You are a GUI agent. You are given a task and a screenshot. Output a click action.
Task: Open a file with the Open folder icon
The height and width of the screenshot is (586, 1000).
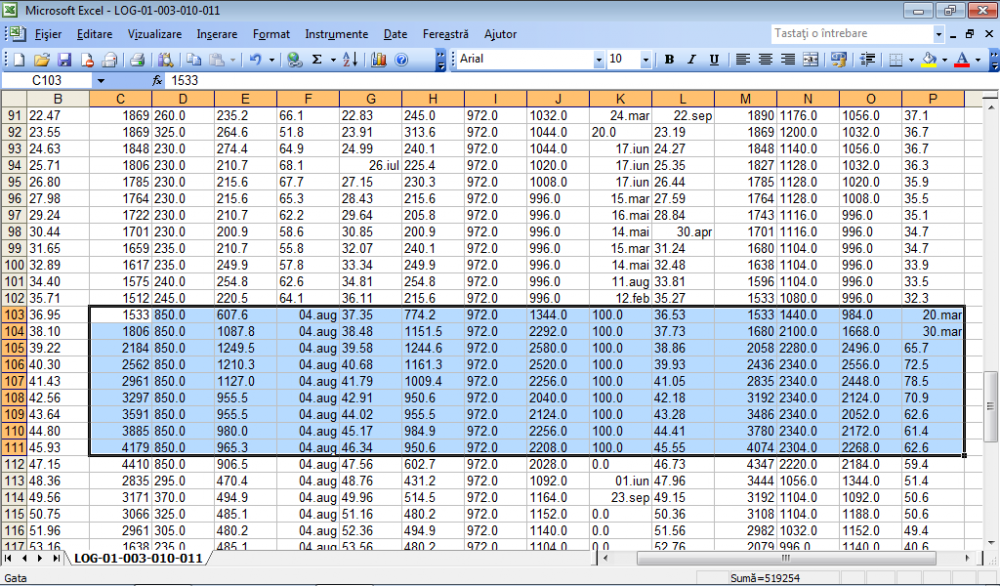click(42, 60)
